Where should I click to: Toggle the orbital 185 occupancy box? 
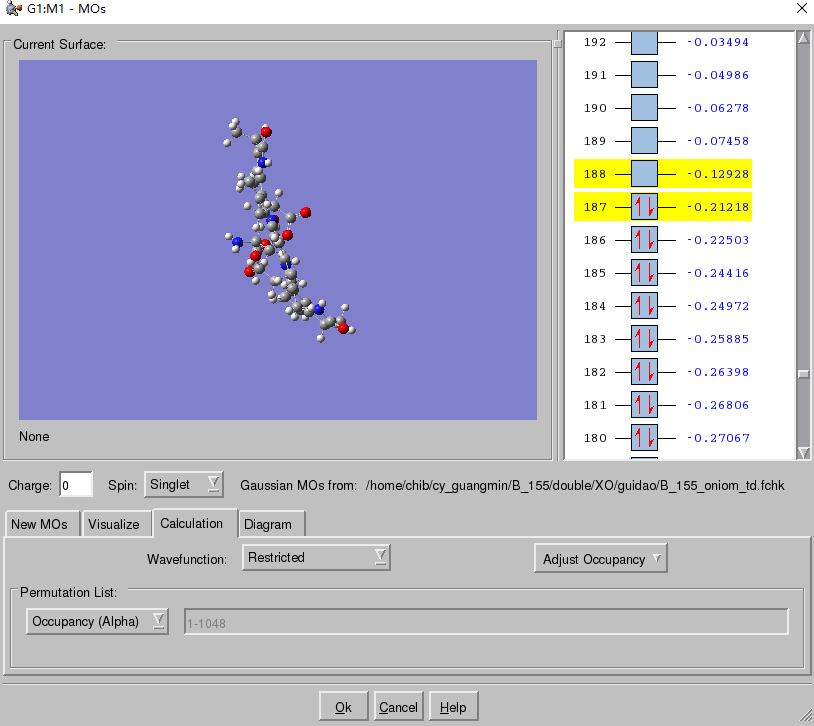click(x=644, y=273)
